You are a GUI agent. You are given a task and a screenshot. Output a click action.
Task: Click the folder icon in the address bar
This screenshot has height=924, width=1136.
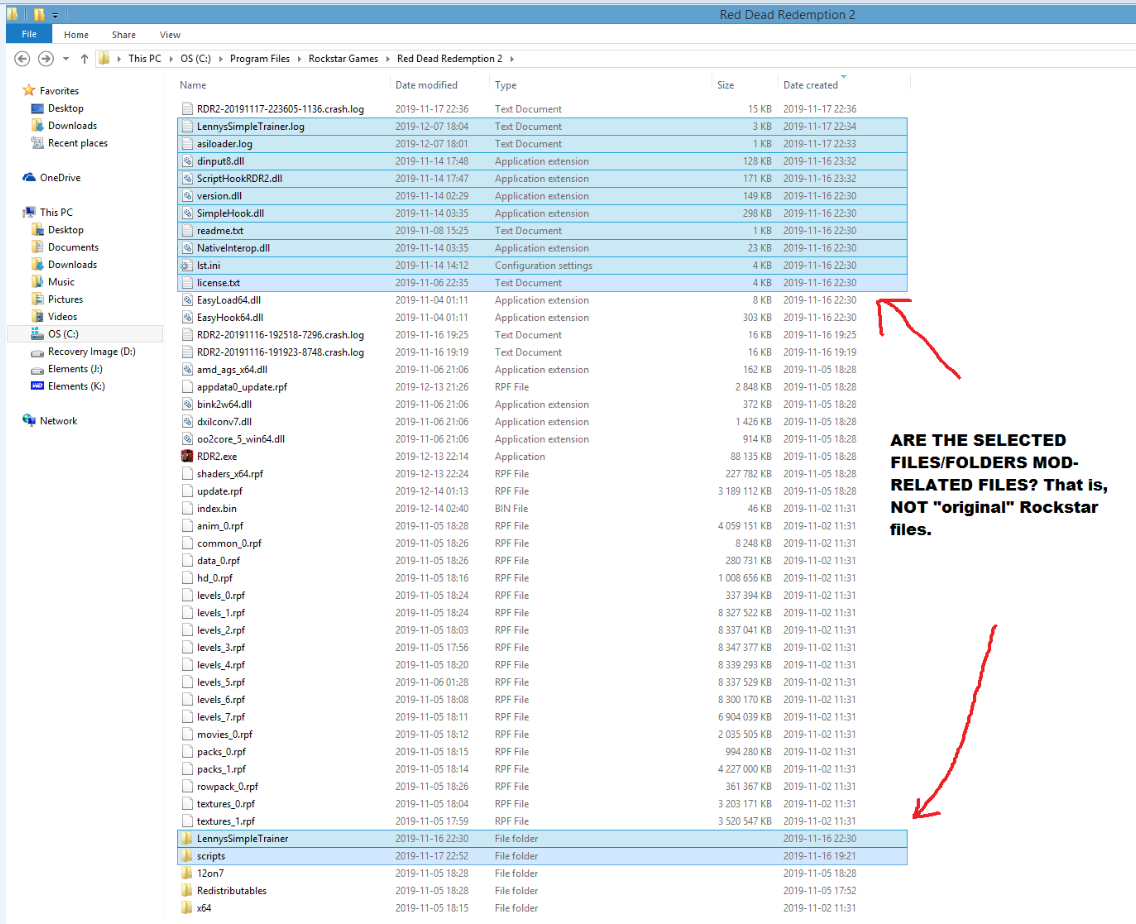coord(104,59)
